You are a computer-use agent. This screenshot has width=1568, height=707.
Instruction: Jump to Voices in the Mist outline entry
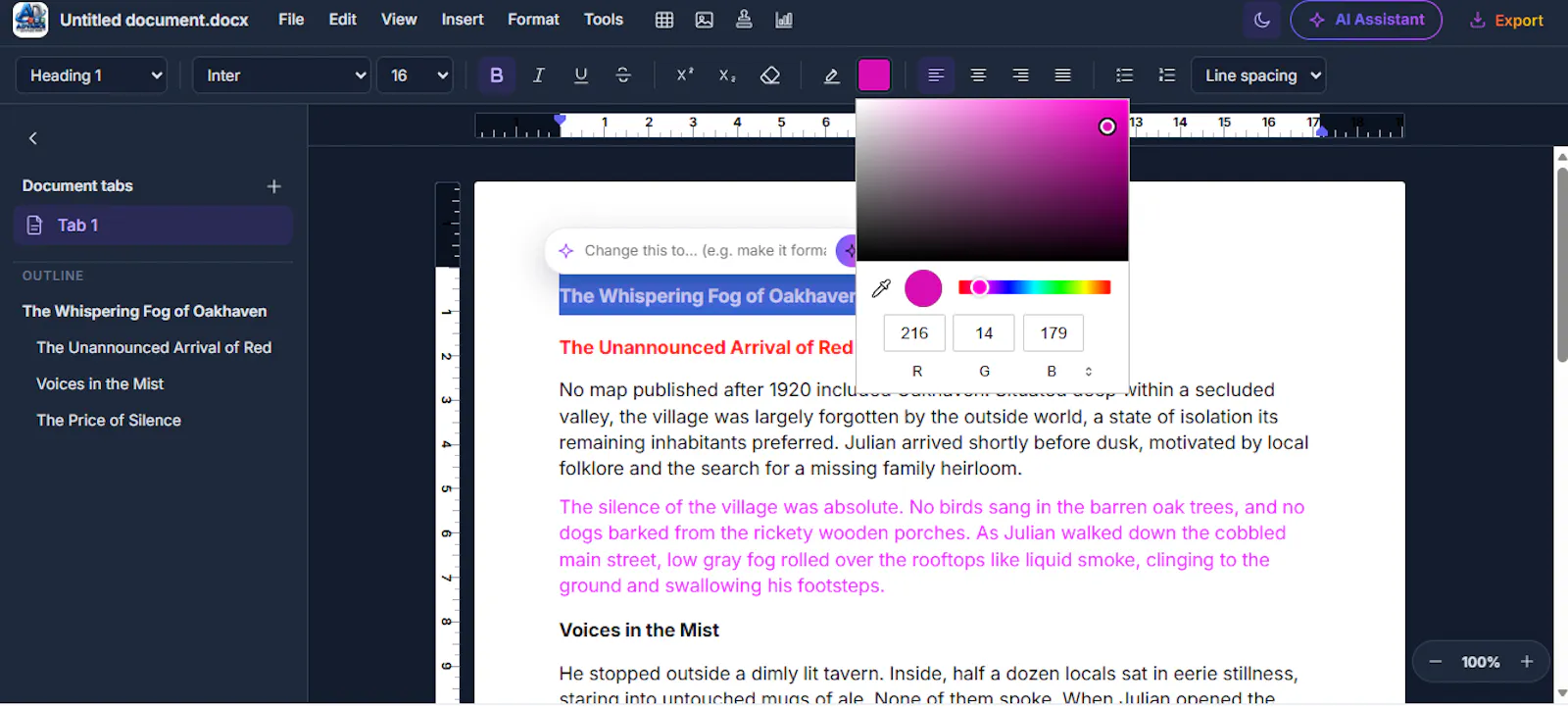[x=100, y=383]
